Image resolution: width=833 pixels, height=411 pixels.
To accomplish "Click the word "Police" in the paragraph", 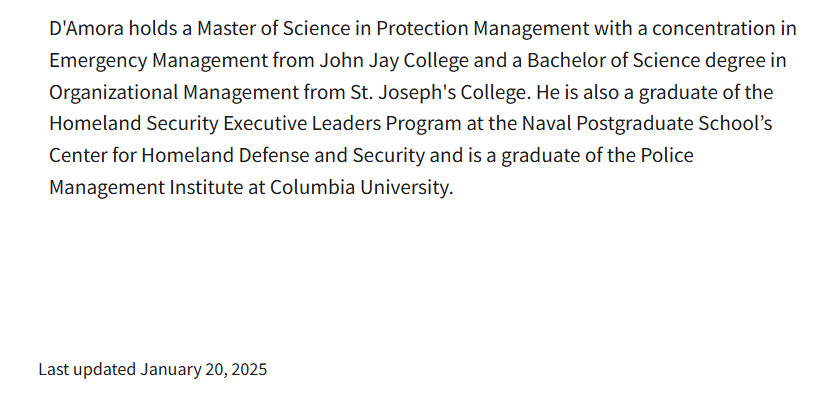I will [665, 156].
